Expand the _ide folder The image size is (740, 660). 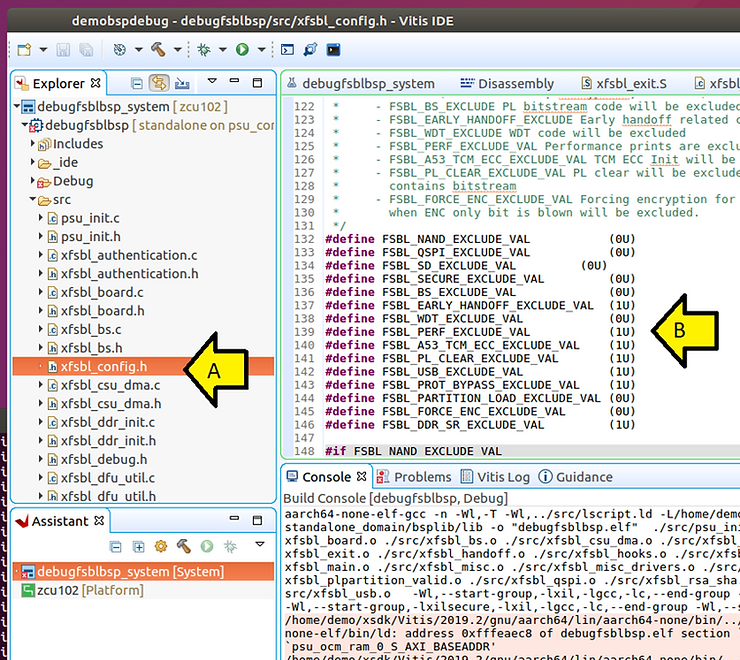pos(32,162)
